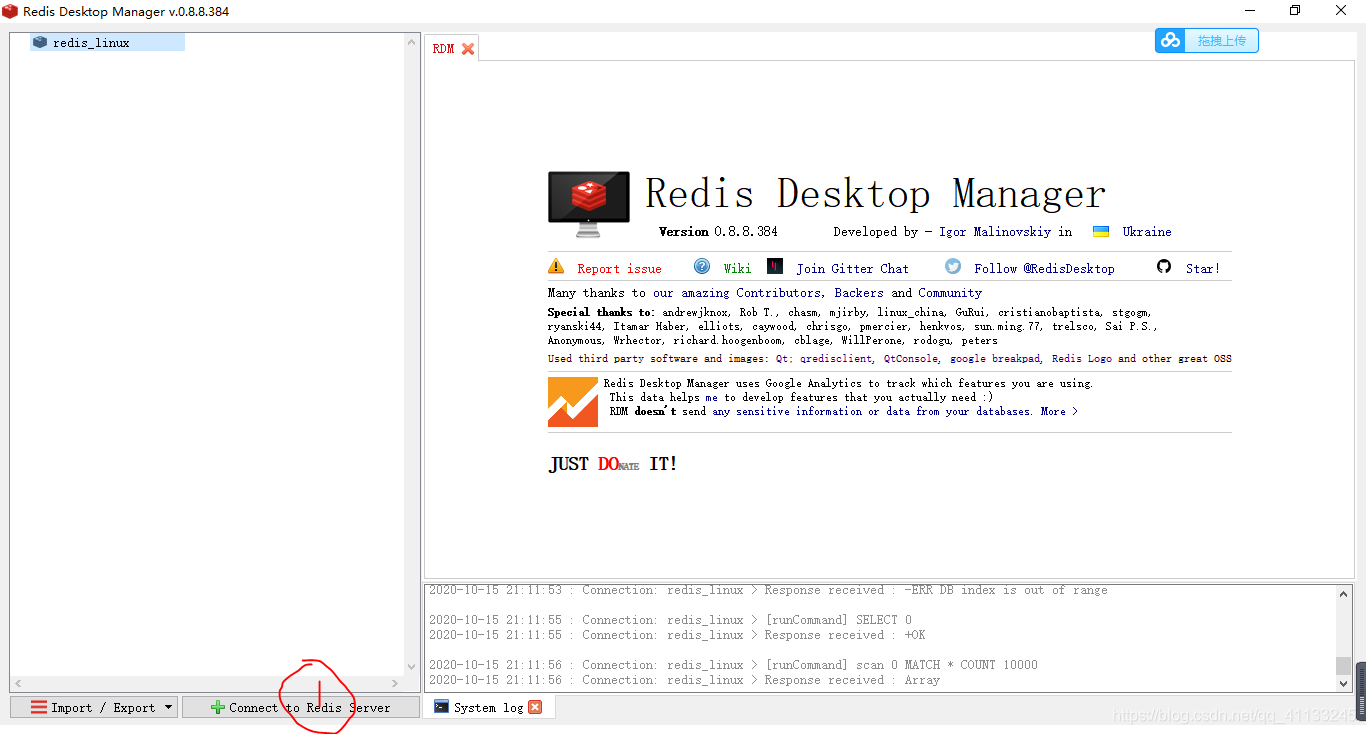Click 'ERR DB index is out of range' log line
This screenshot has height=734, width=1366.
[x=768, y=590]
